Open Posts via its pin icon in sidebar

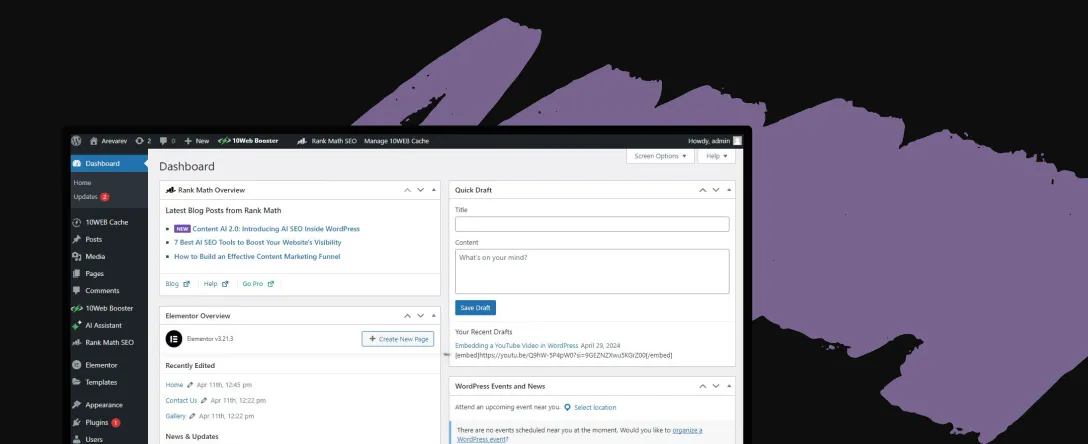click(77, 240)
